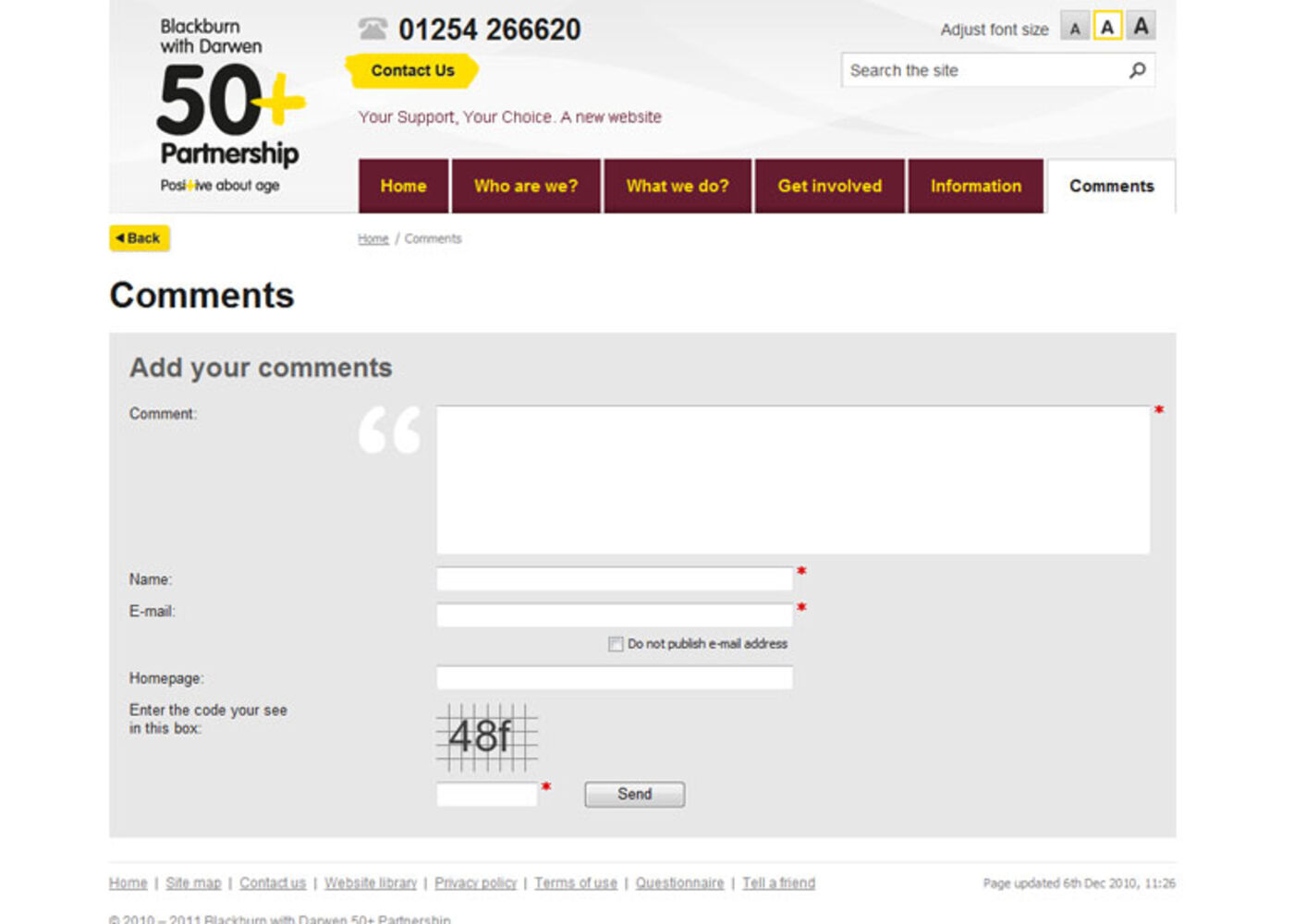
Task: Select the largest font size A
Action: (x=1141, y=27)
